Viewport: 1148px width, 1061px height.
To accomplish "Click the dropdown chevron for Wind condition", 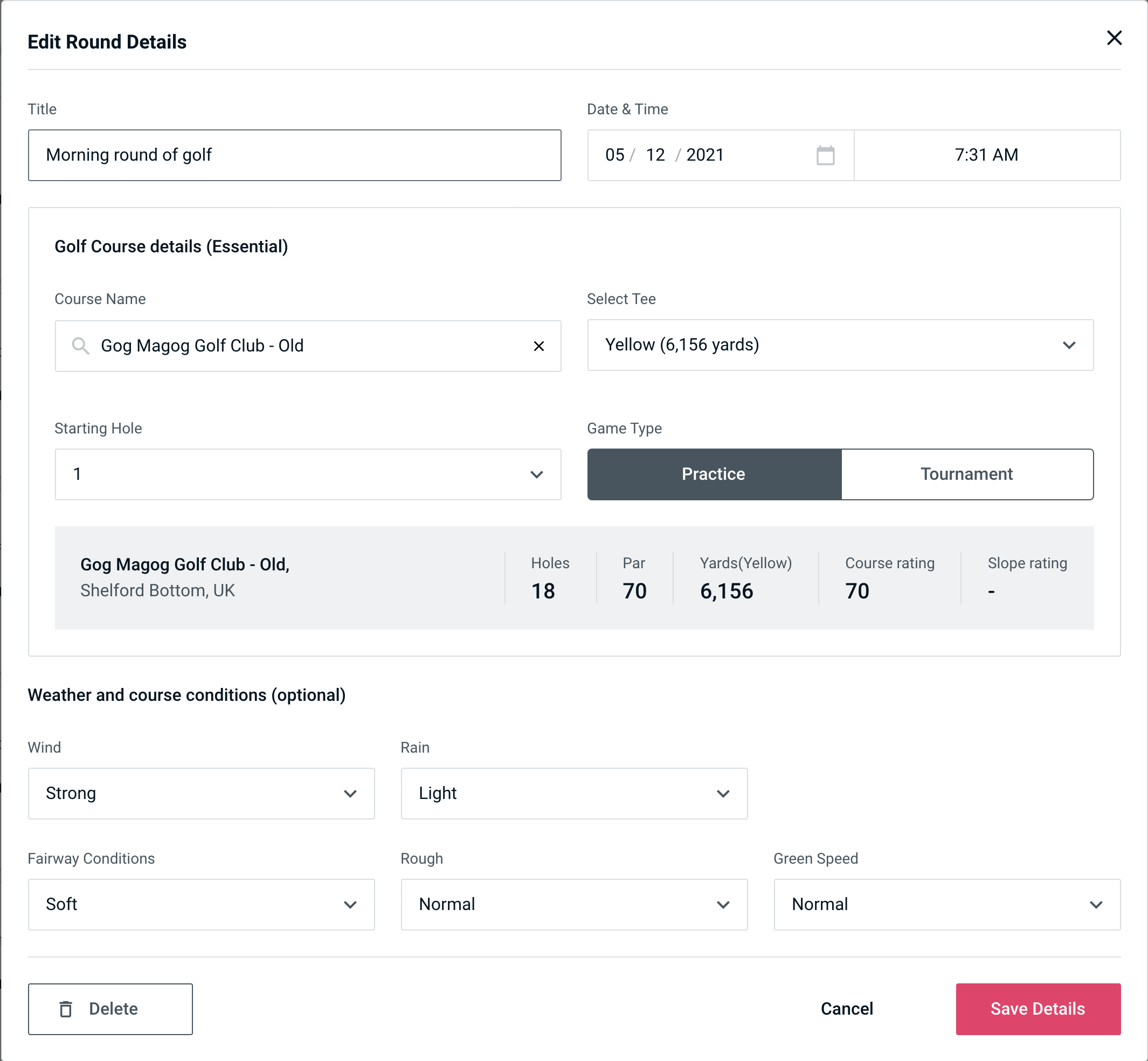I will 351,793.
